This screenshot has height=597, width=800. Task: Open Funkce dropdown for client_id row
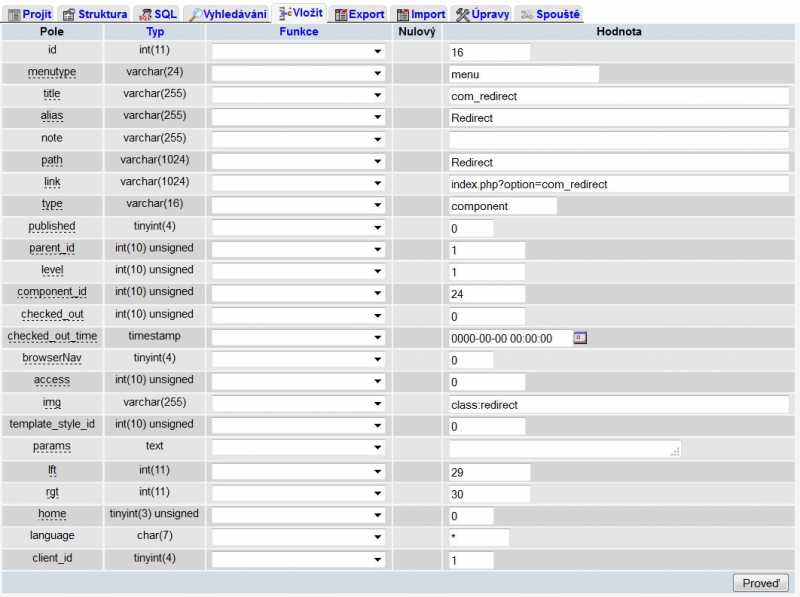point(298,560)
